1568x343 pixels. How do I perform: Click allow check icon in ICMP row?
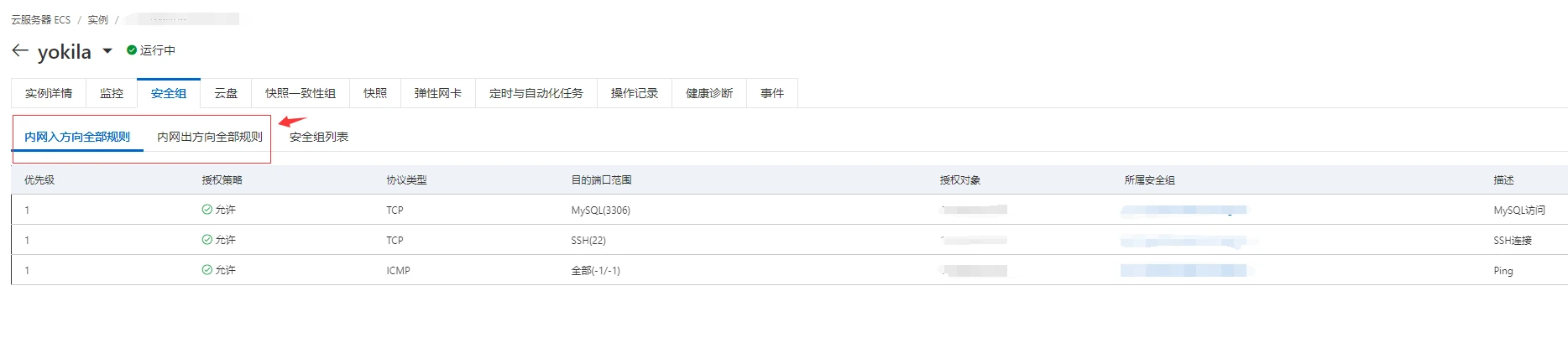click(207, 270)
